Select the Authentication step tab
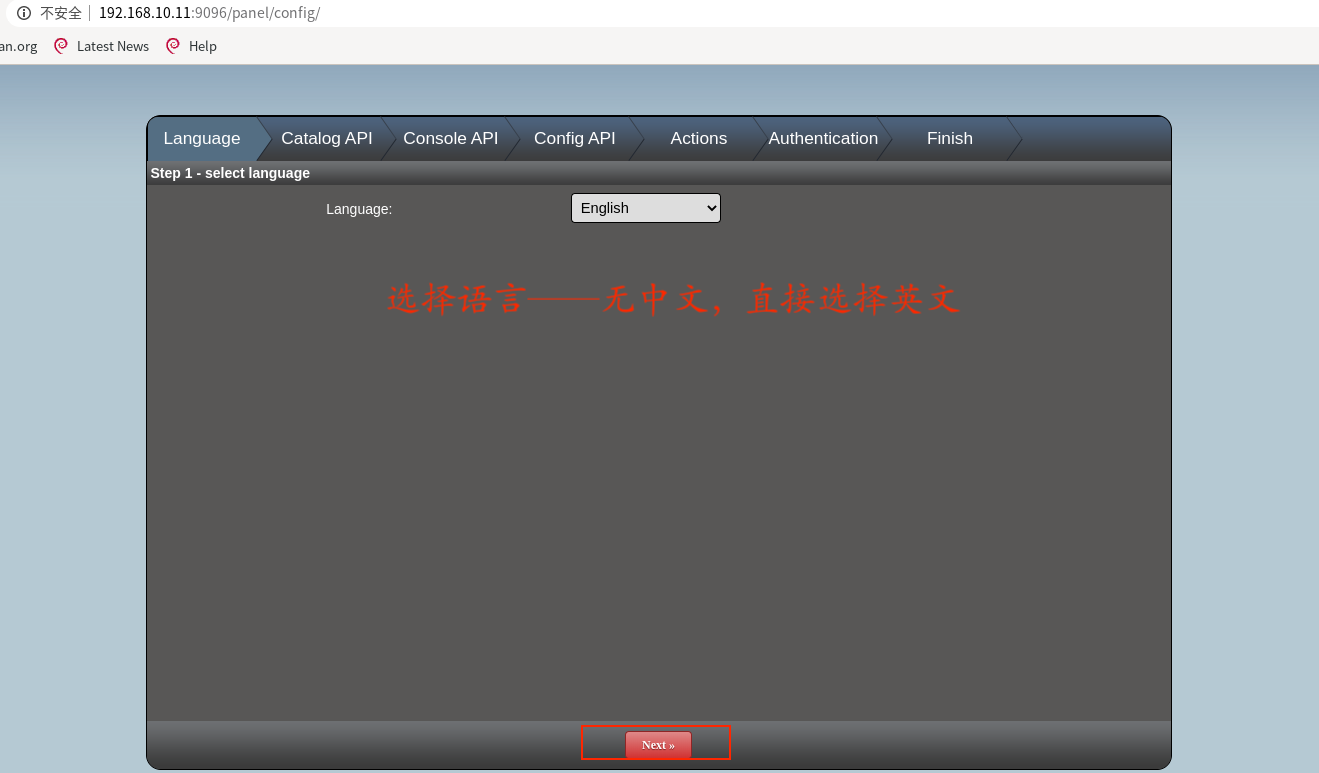Viewport: 1319px width, 773px height. (x=822, y=139)
